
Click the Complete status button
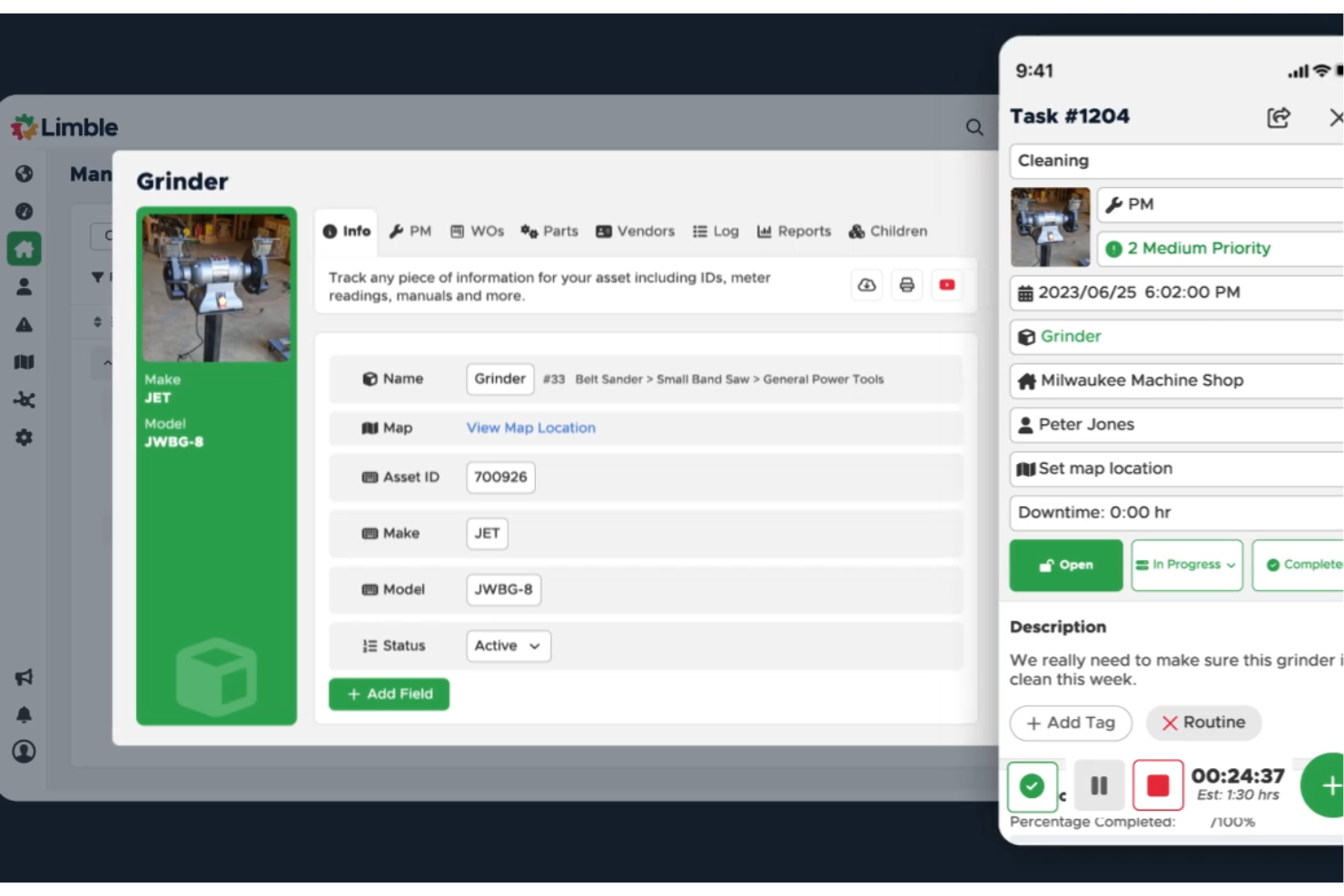click(1299, 565)
